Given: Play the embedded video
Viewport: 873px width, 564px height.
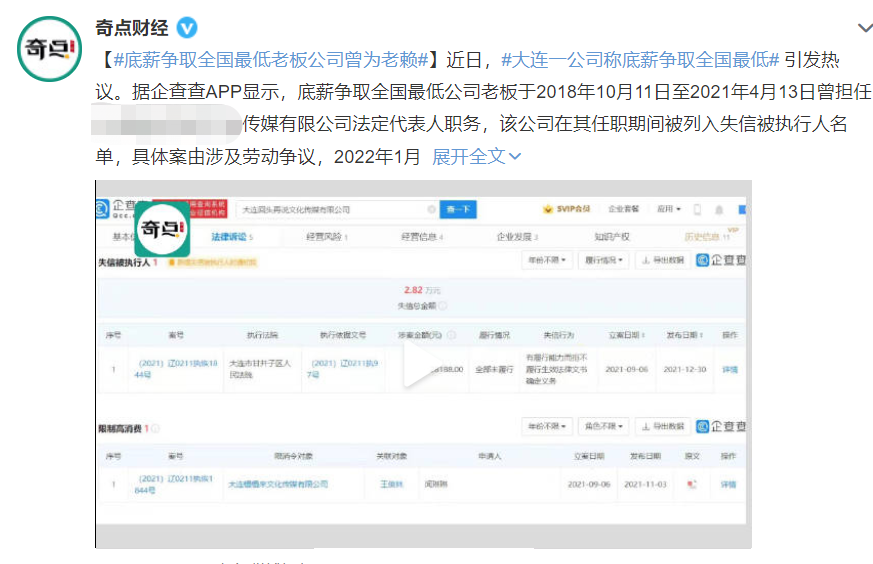Looking at the screenshot, I should [x=423, y=364].
